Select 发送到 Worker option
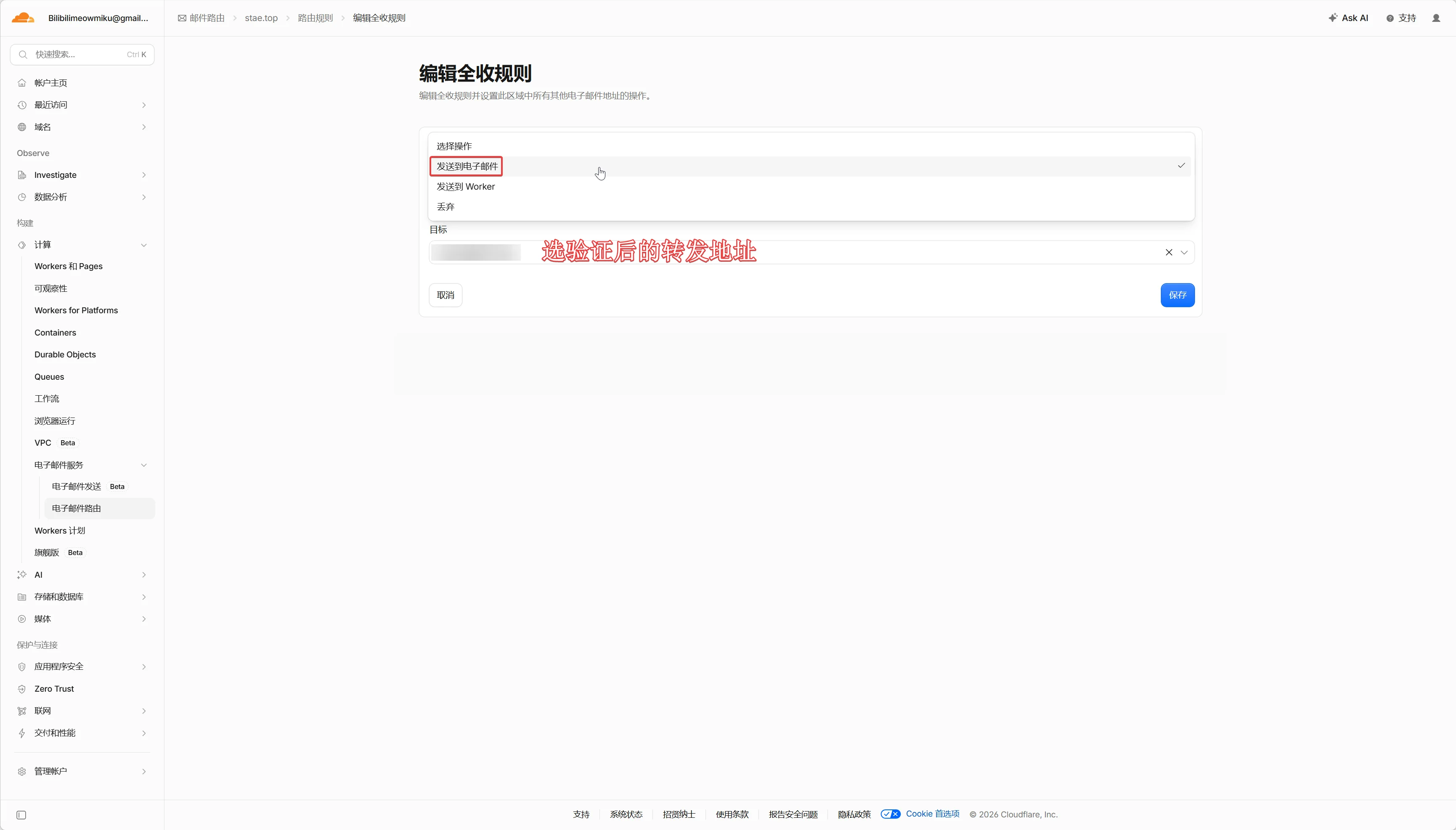Image resolution: width=1456 pixels, height=830 pixels. 811,186
